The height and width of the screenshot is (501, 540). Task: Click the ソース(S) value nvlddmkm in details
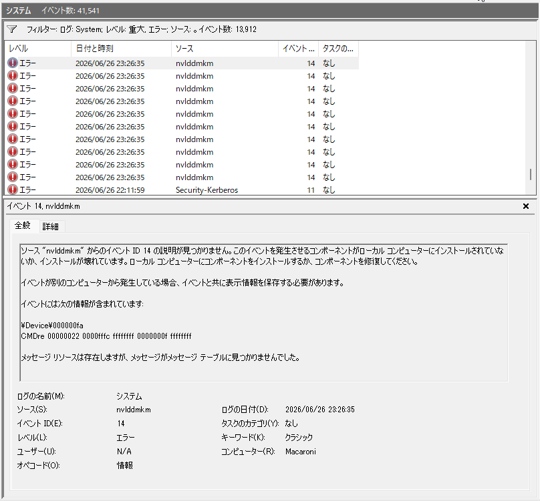coord(134,409)
